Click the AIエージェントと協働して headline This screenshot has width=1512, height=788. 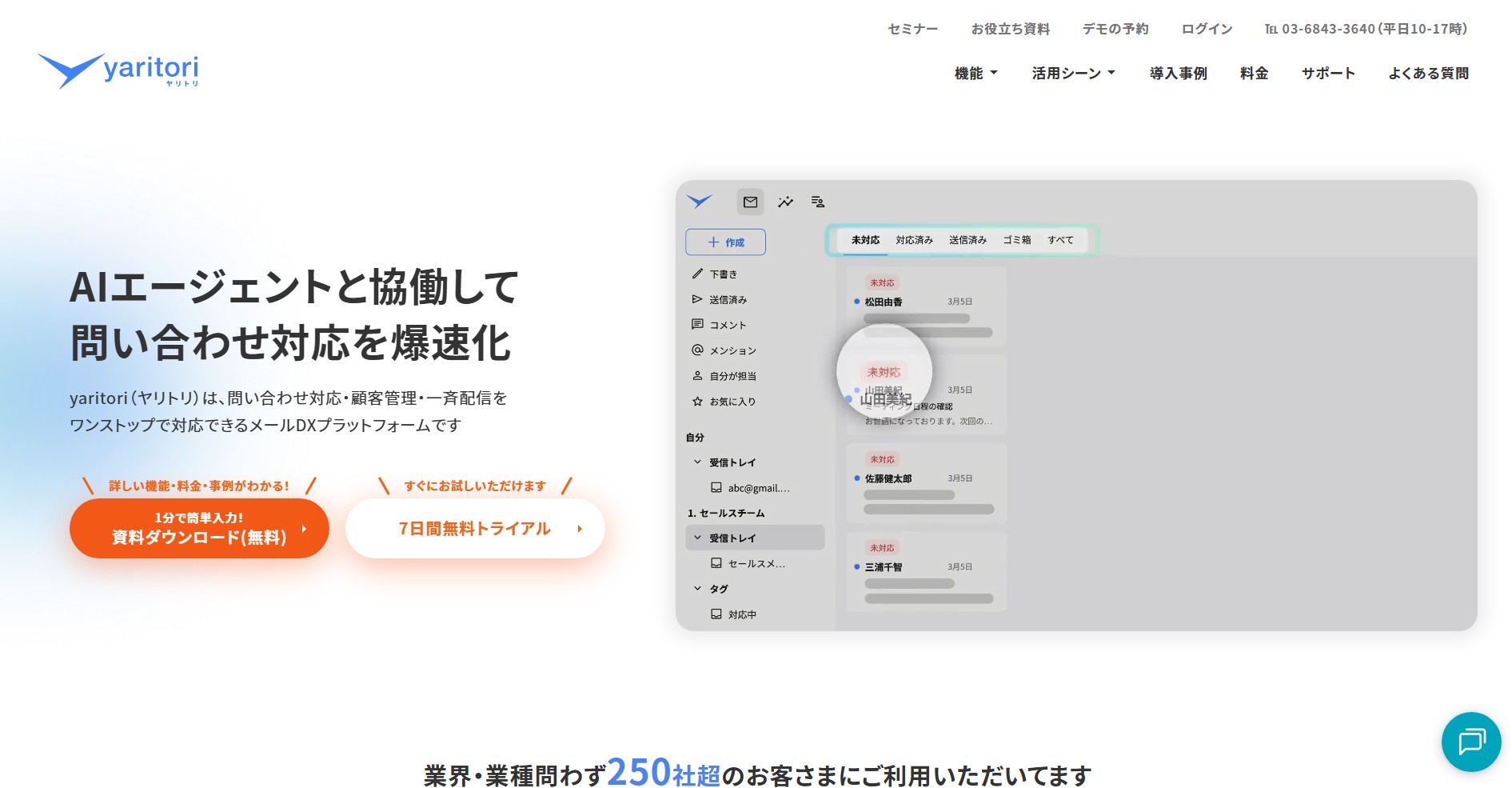(x=294, y=287)
